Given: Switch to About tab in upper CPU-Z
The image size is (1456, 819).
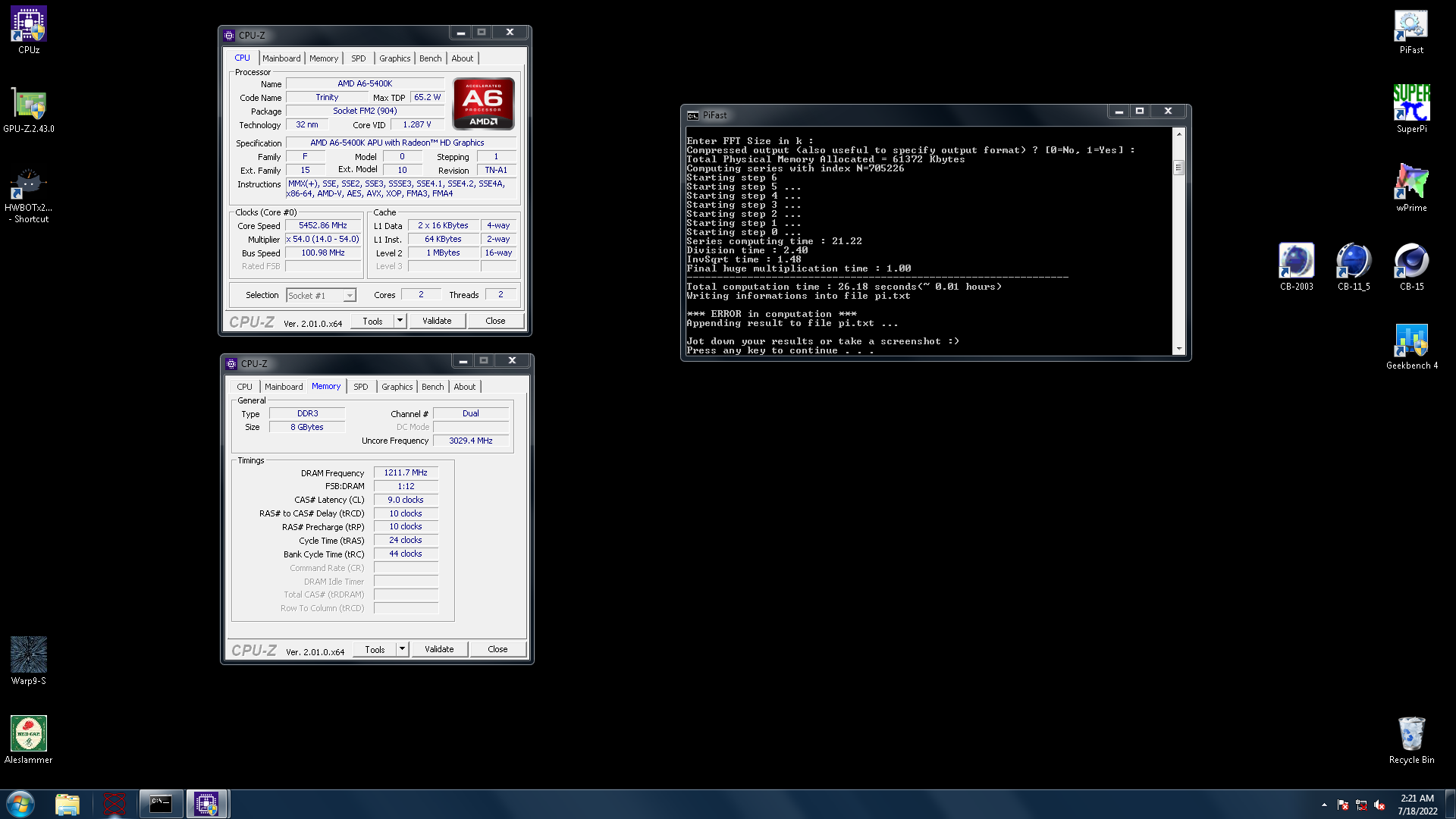Looking at the screenshot, I should pyautogui.click(x=462, y=58).
